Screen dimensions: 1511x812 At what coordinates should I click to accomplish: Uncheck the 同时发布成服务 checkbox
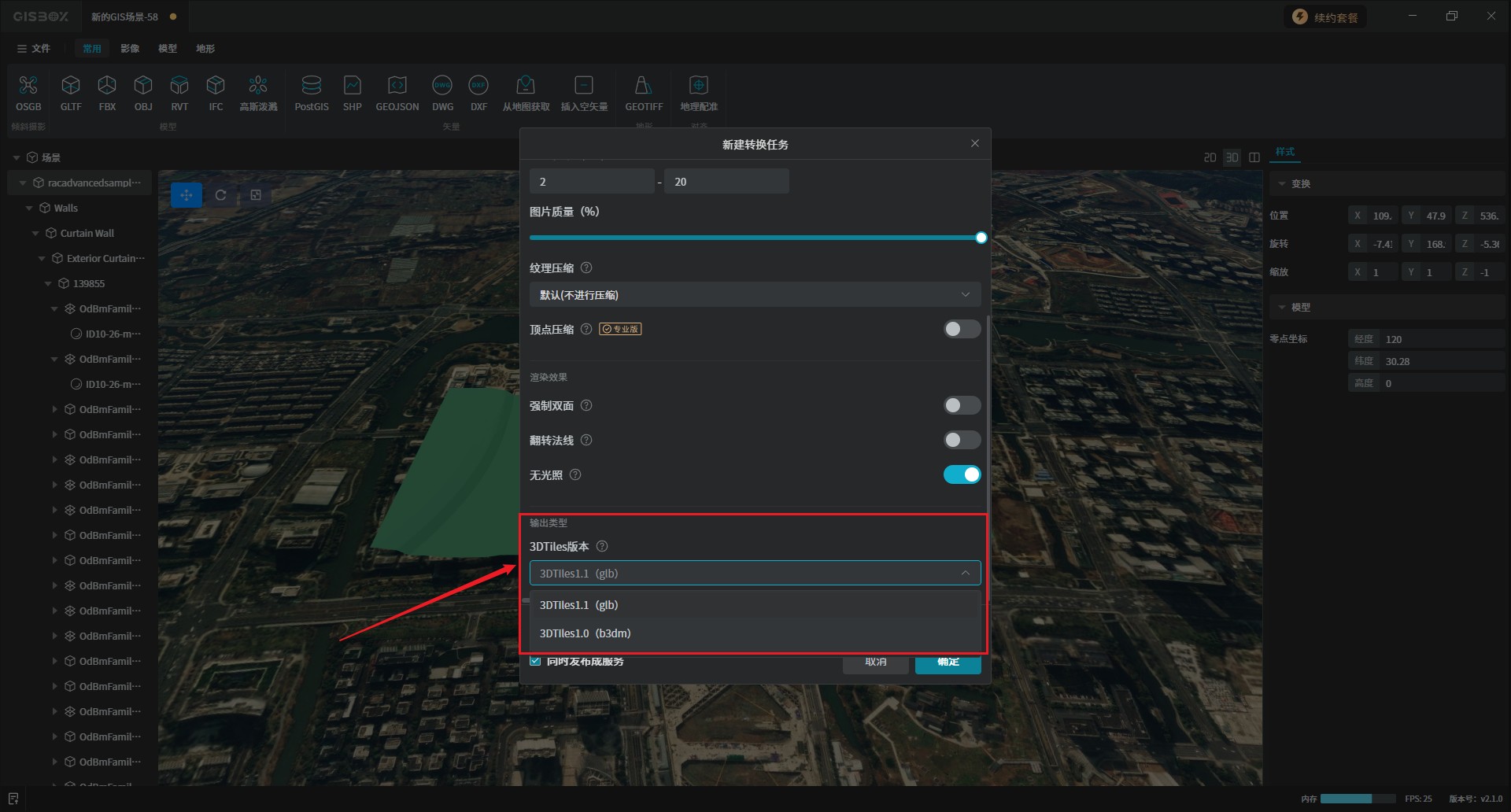click(536, 661)
